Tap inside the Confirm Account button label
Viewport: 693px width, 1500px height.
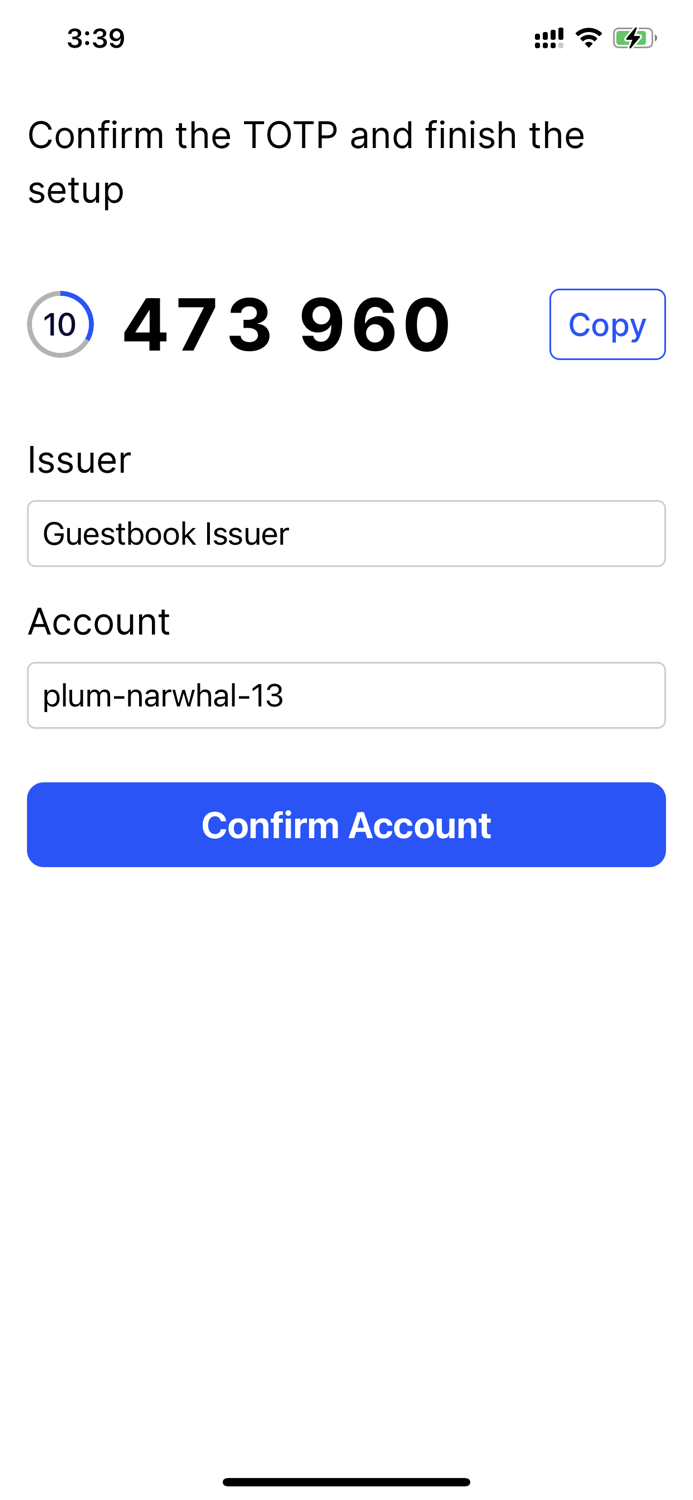click(346, 824)
